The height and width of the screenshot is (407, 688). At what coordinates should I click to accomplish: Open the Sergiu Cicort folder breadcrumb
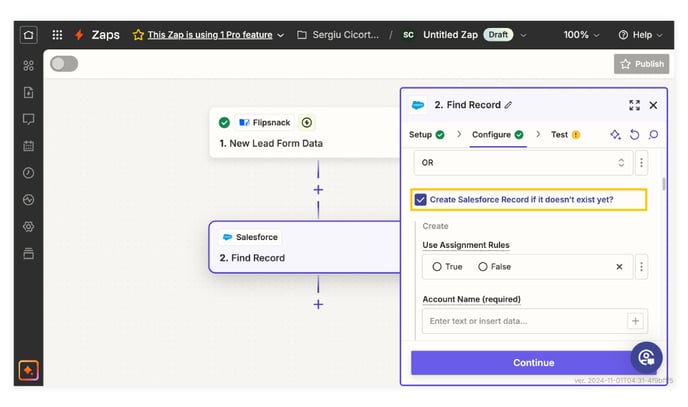(x=338, y=35)
